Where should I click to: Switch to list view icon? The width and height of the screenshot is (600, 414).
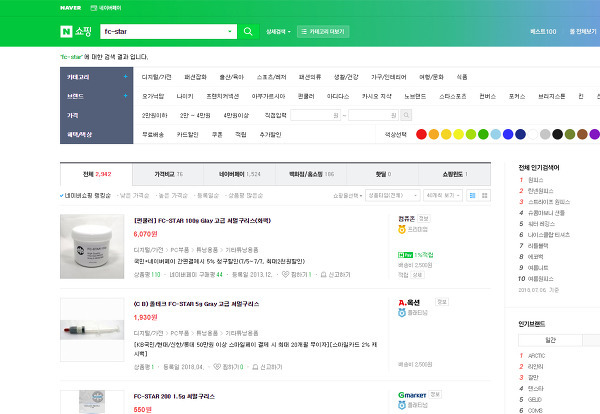coord(473,196)
